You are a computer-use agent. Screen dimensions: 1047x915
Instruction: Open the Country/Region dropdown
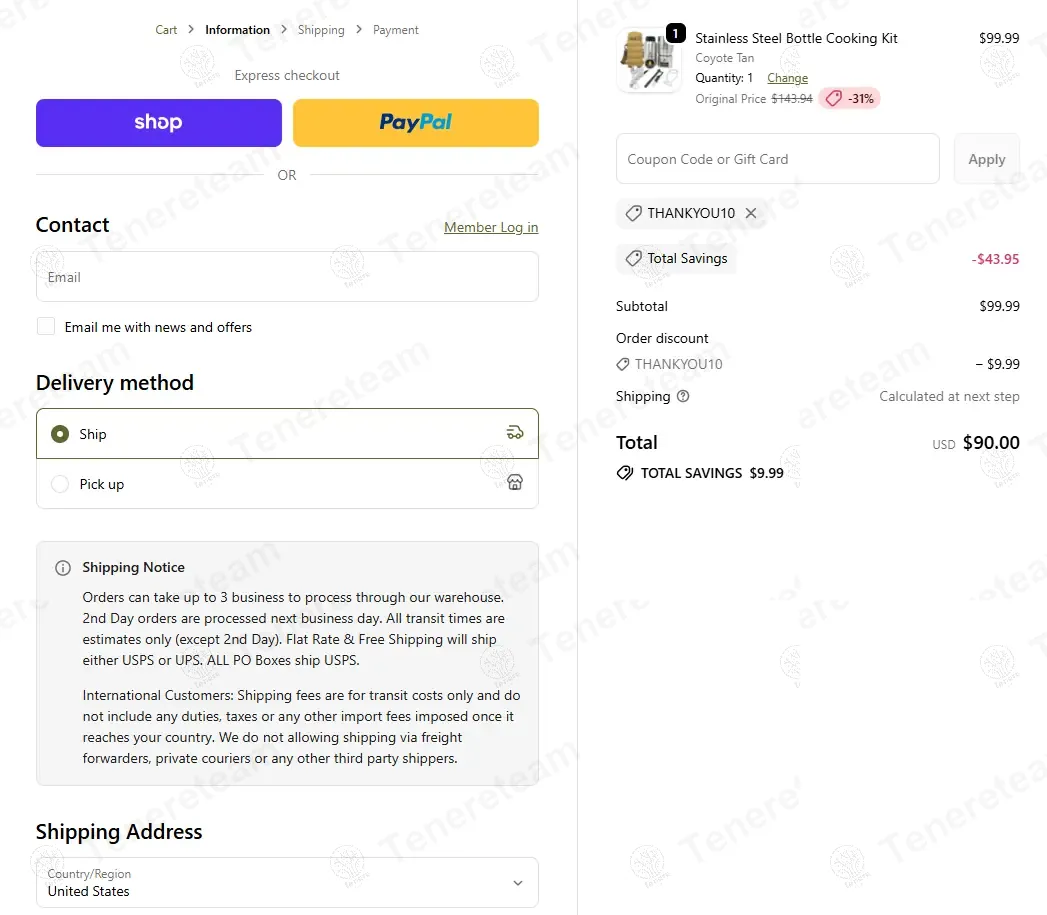[x=287, y=882]
